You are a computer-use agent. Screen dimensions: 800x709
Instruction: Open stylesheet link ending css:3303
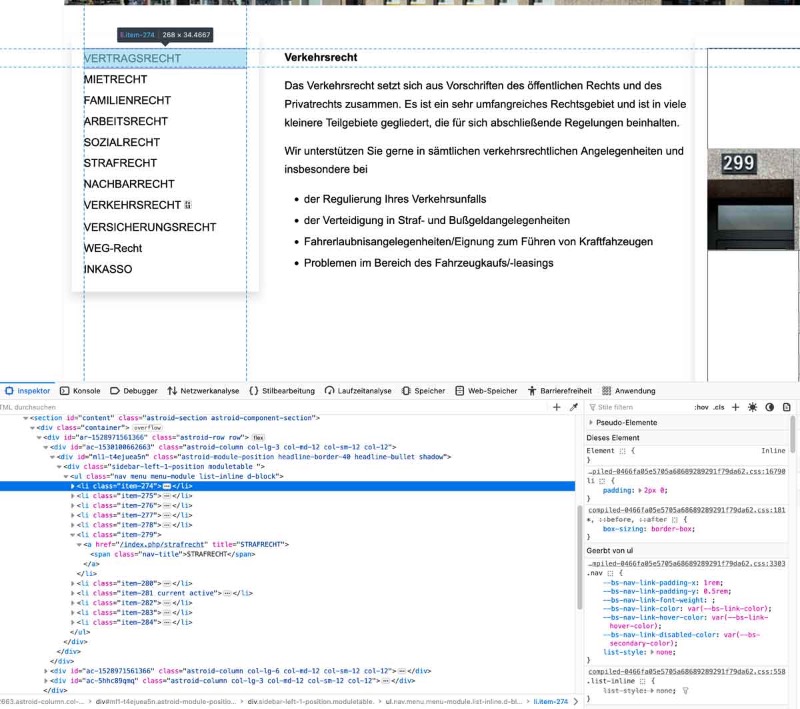687,564
